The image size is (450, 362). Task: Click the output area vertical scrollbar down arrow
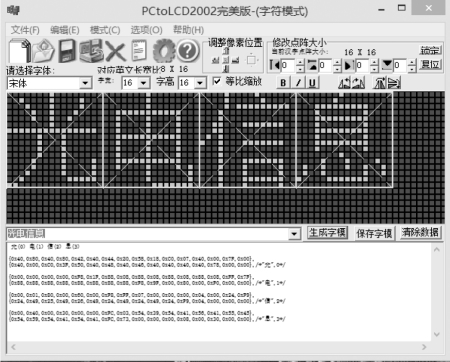tap(437, 334)
